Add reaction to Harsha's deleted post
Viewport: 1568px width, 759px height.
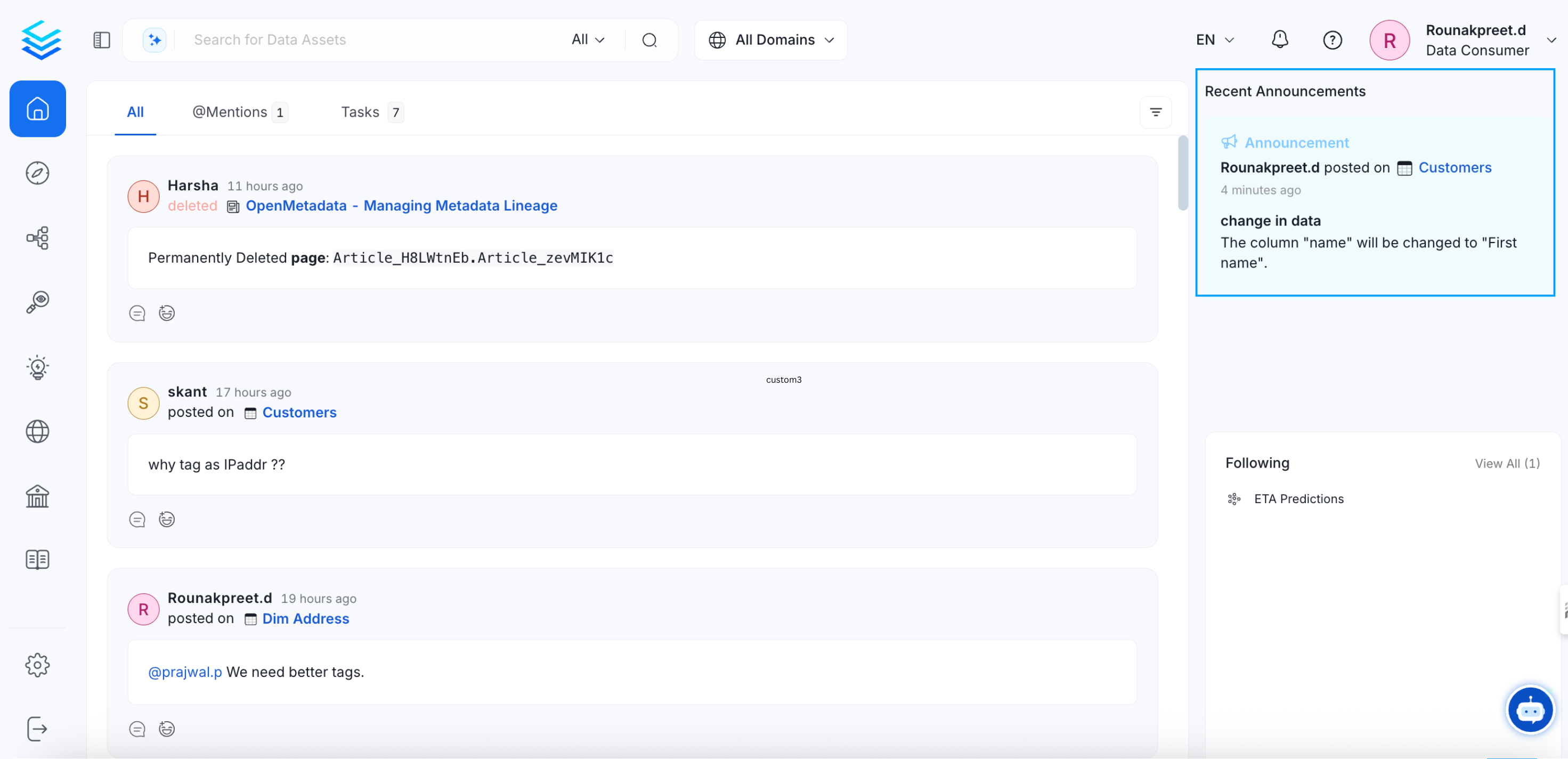[x=167, y=313]
